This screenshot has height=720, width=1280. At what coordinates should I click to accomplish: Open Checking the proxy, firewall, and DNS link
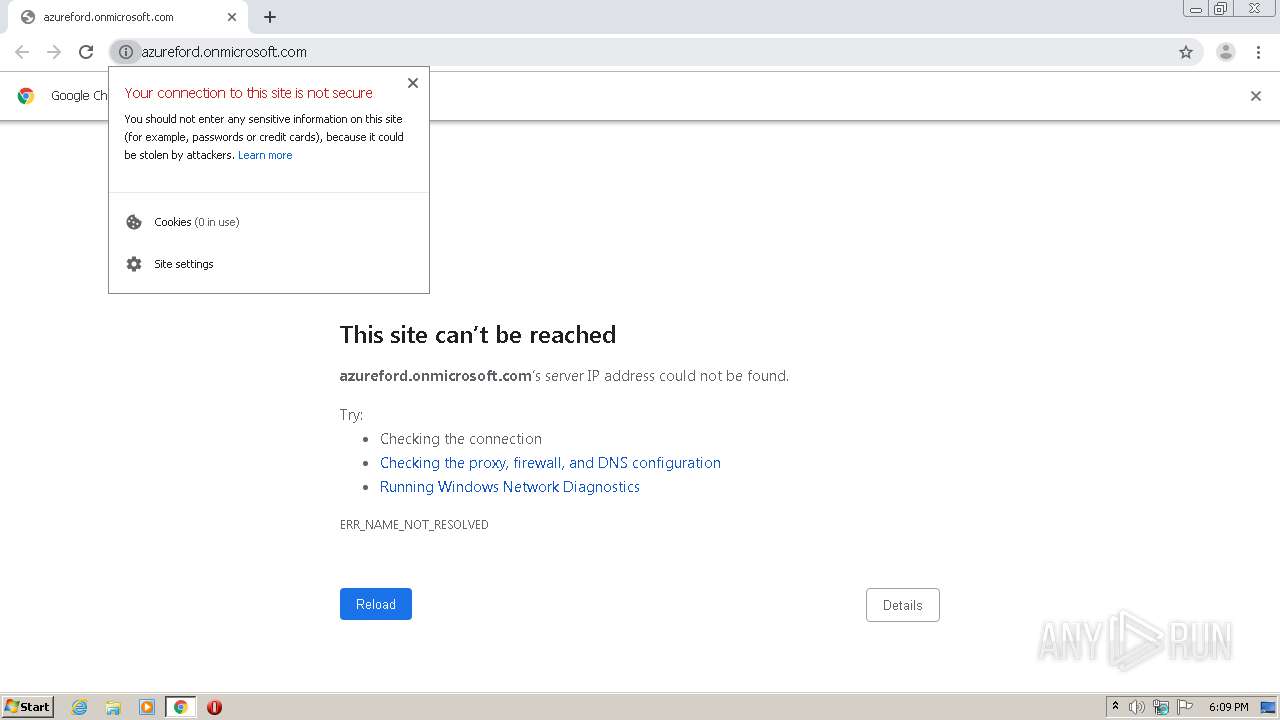[550, 463]
